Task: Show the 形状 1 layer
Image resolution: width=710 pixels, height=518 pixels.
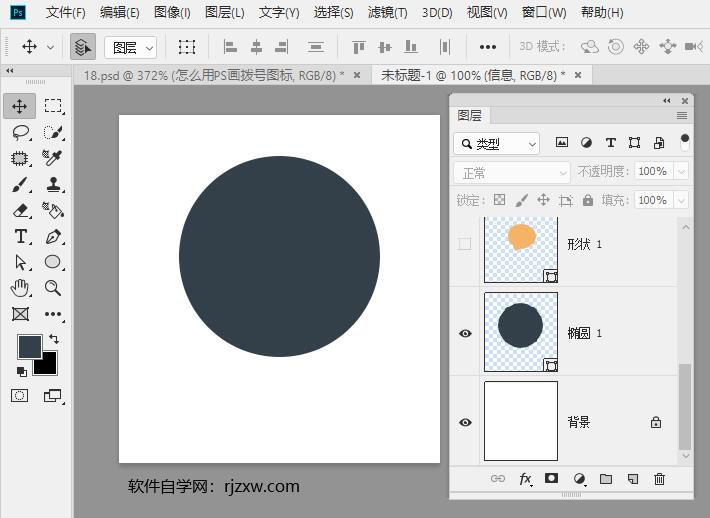Action: tap(465, 244)
